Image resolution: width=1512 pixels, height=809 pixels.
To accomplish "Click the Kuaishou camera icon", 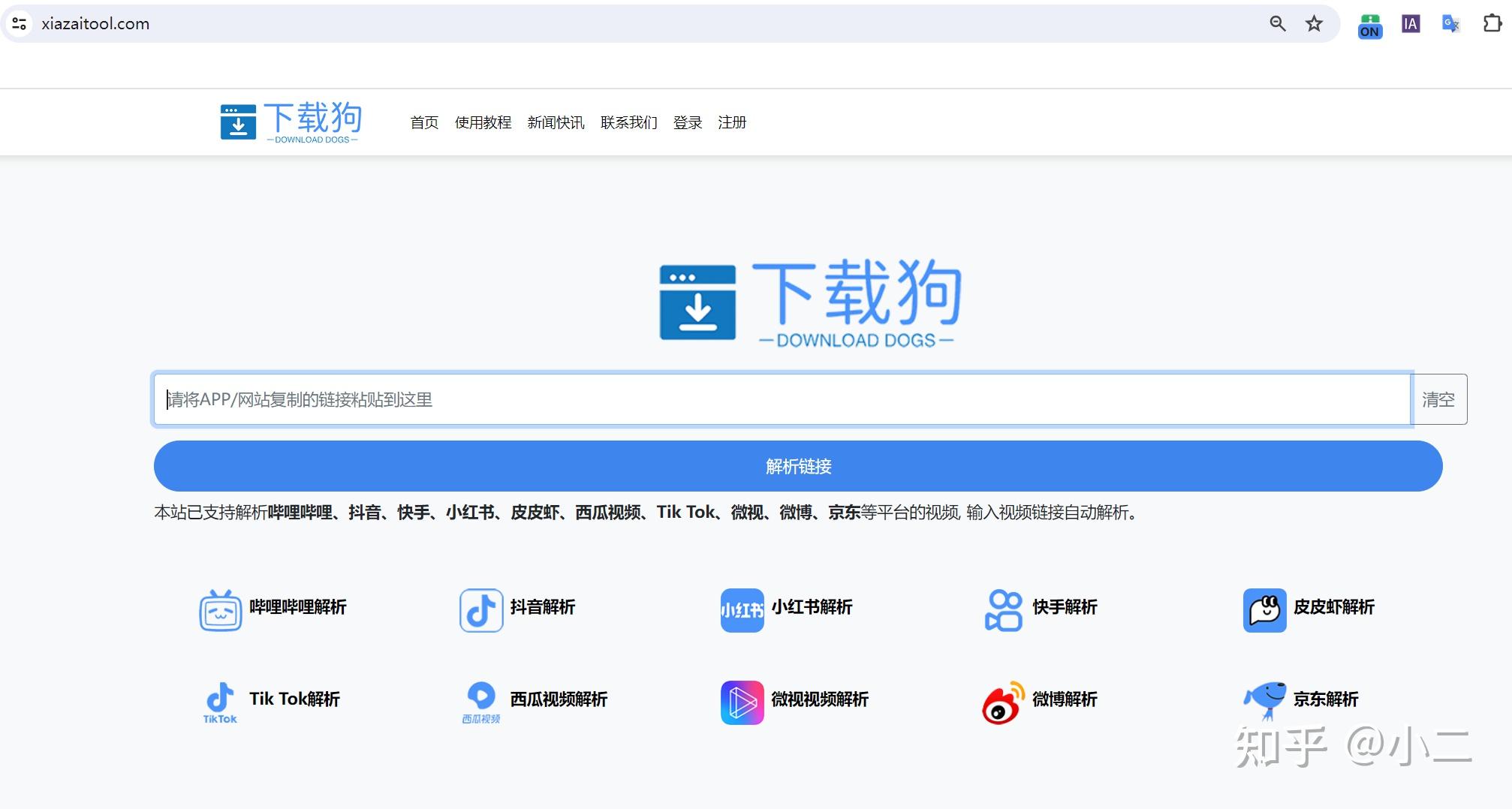I will coord(1004,610).
